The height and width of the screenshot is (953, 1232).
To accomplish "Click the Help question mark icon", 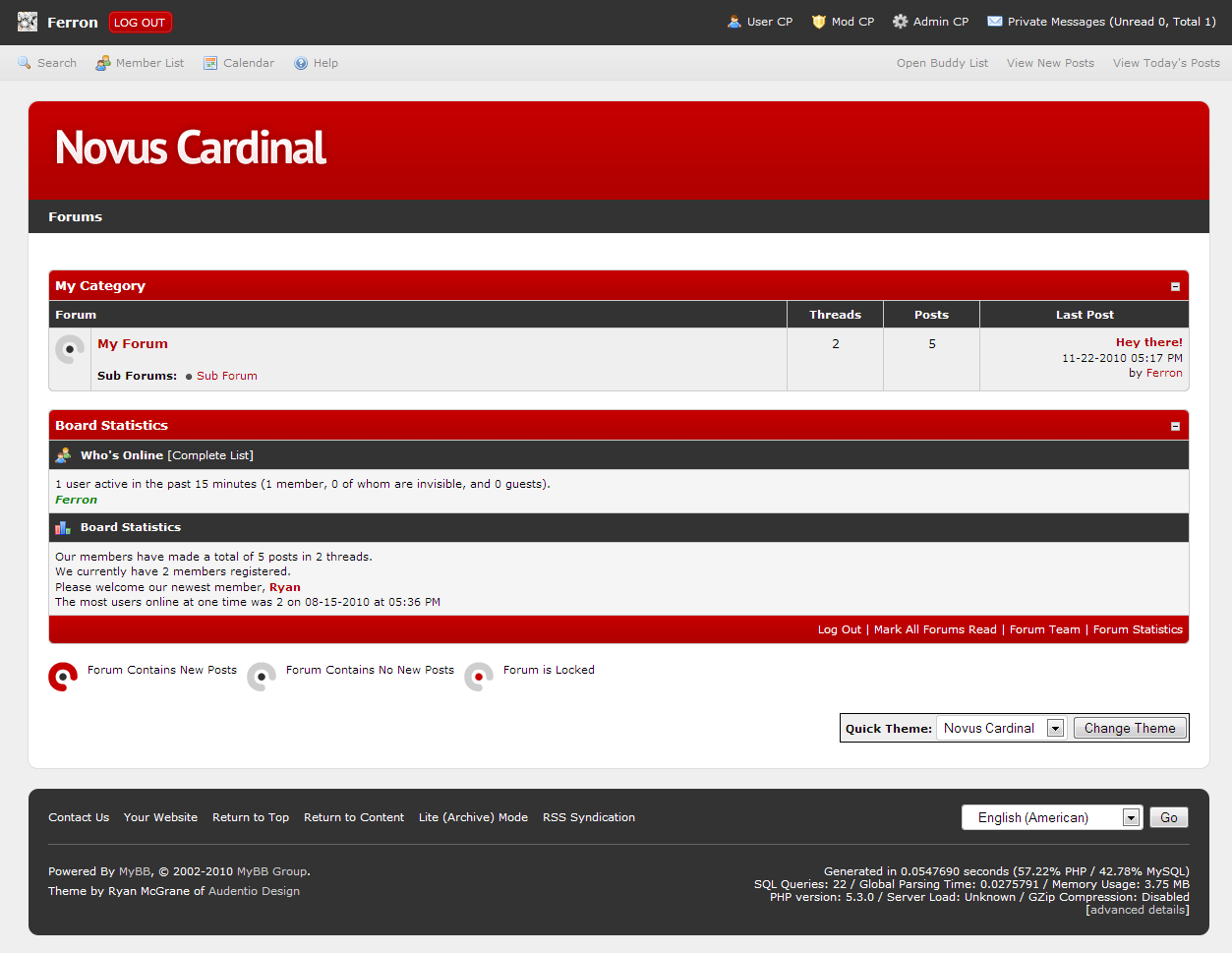I will (302, 63).
